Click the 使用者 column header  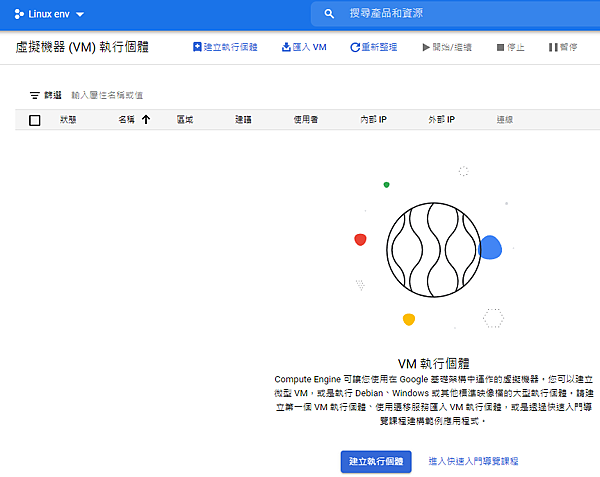click(306, 120)
